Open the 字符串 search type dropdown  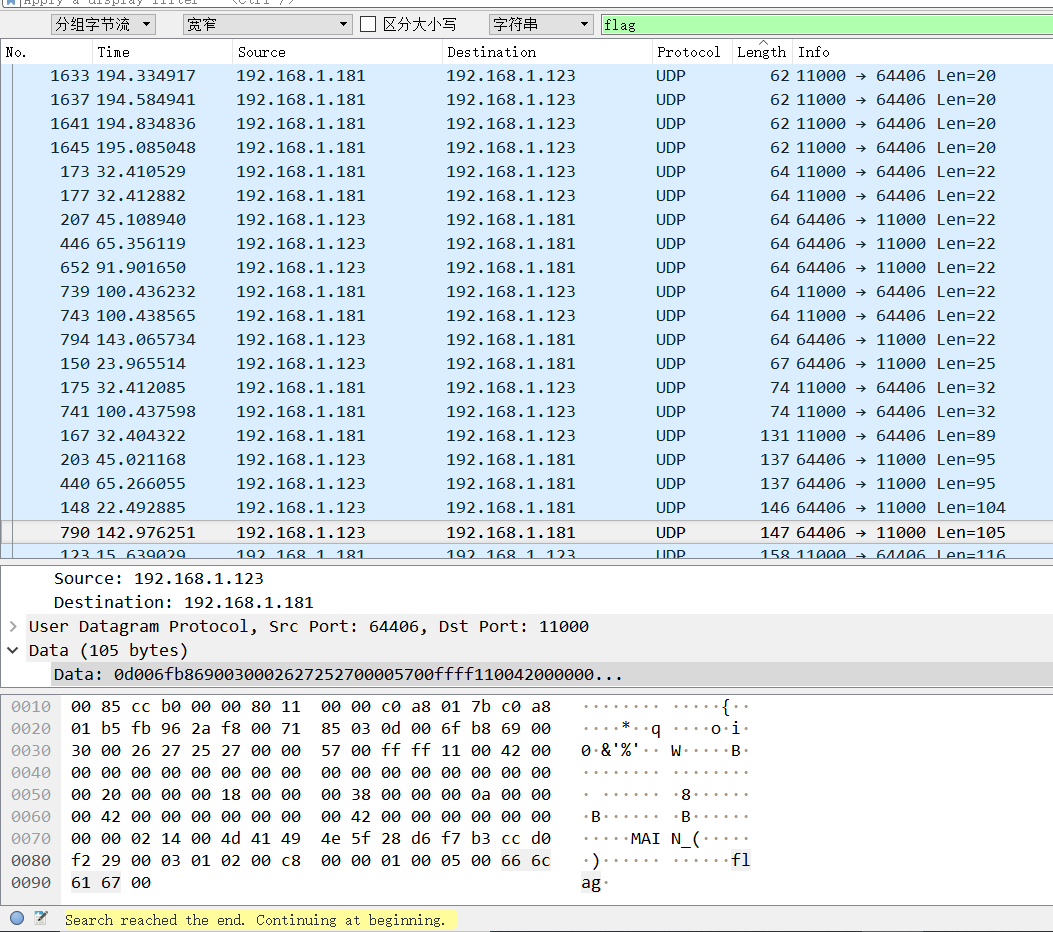[x=541, y=25]
